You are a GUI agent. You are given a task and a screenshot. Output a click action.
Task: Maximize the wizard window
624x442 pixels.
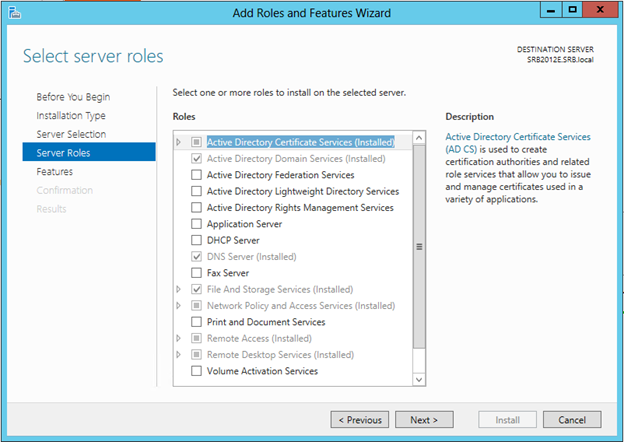coord(572,10)
